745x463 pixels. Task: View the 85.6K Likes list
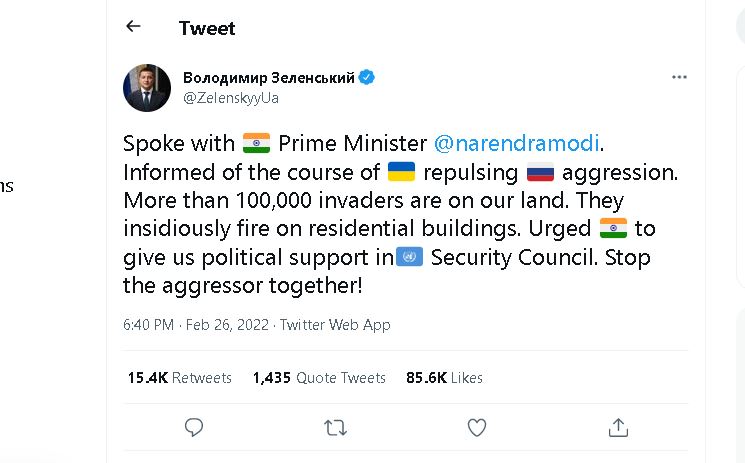coord(444,377)
